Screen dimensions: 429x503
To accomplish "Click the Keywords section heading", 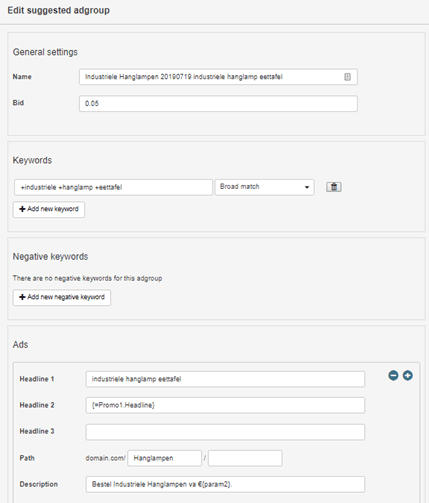I will click(32, 160).
